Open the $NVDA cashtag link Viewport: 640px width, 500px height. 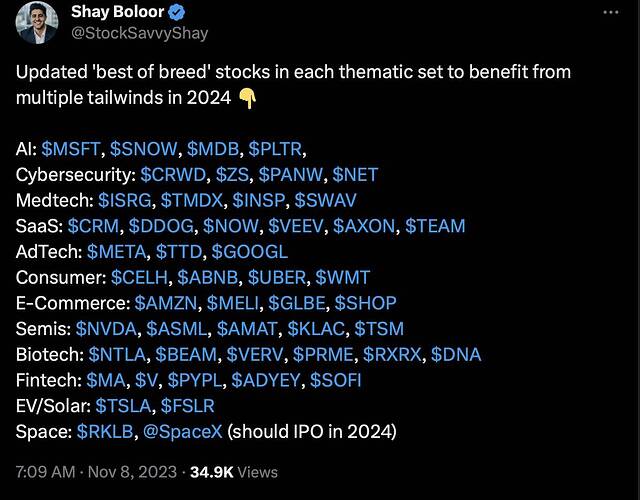tap(106, 329)
